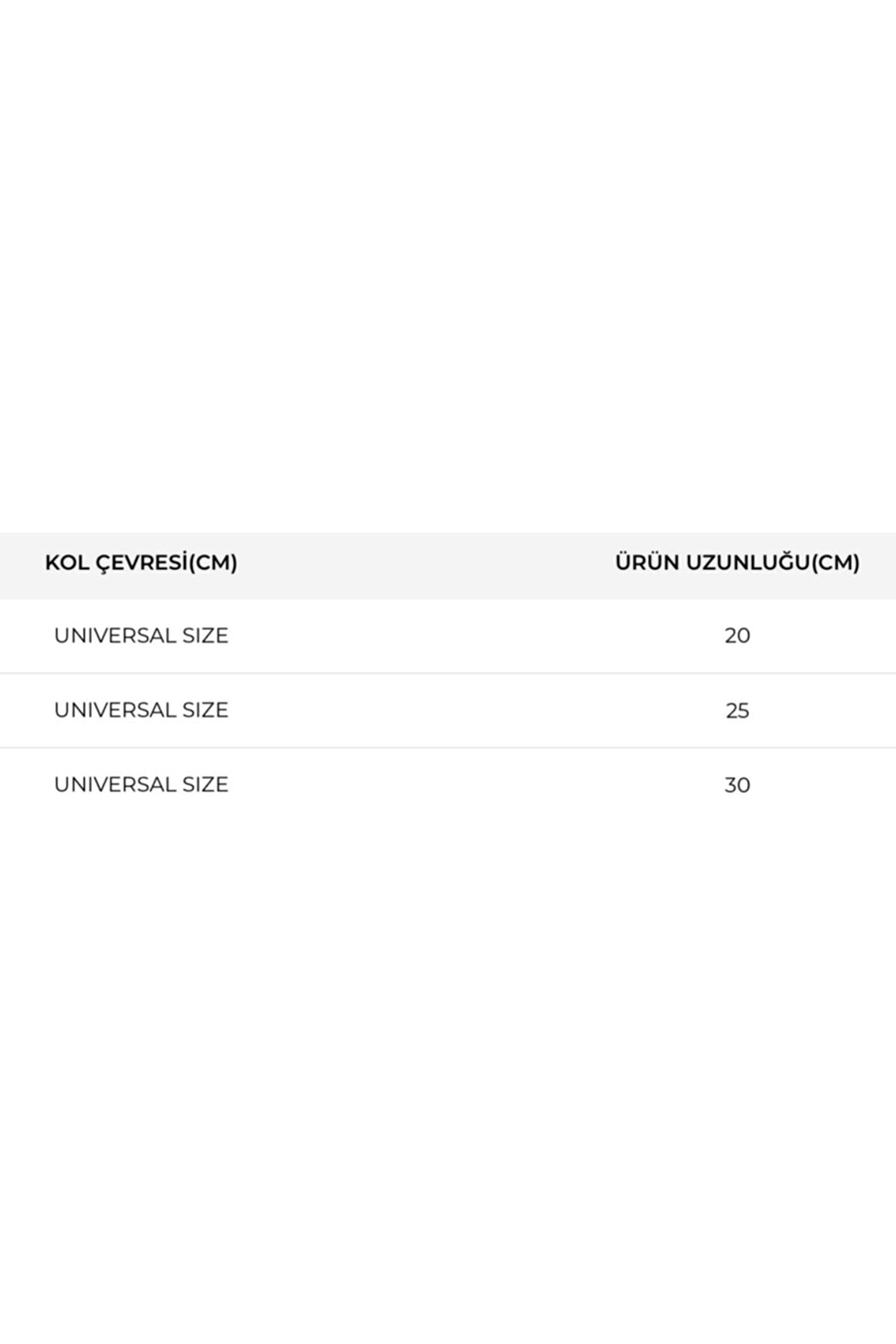This screenshot has height=1344, width=896.
Task: Click the word UNIVERSAL in the 20 row
Action: click(115, 636)
